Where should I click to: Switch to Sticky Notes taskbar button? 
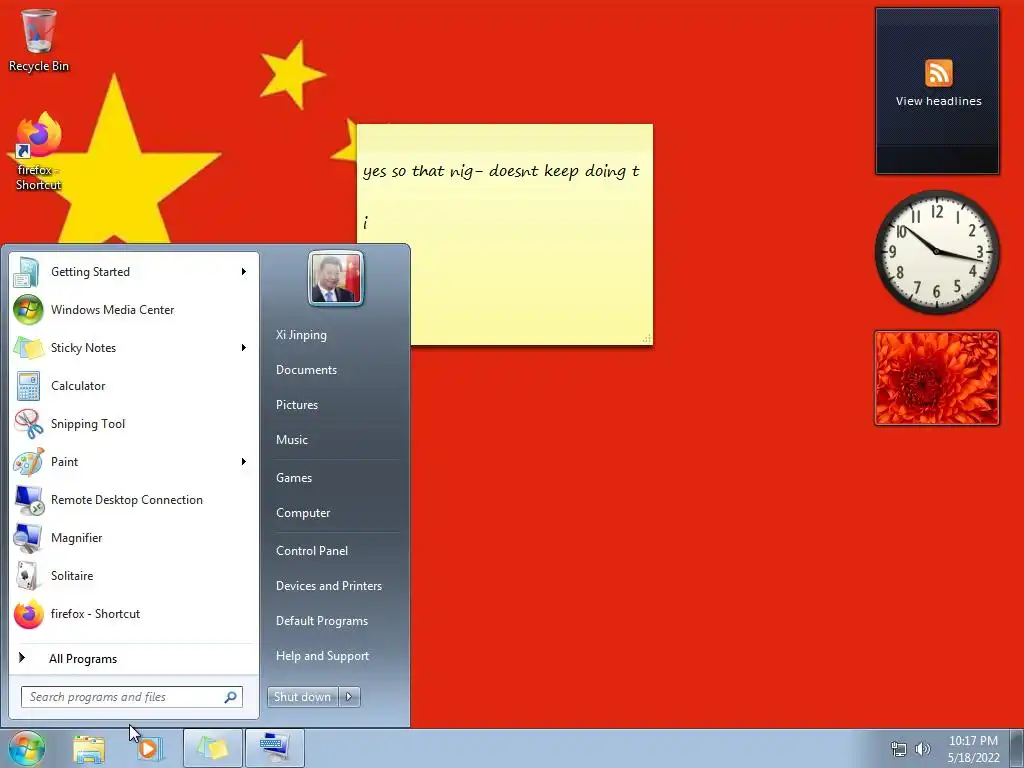coord(212,748)
